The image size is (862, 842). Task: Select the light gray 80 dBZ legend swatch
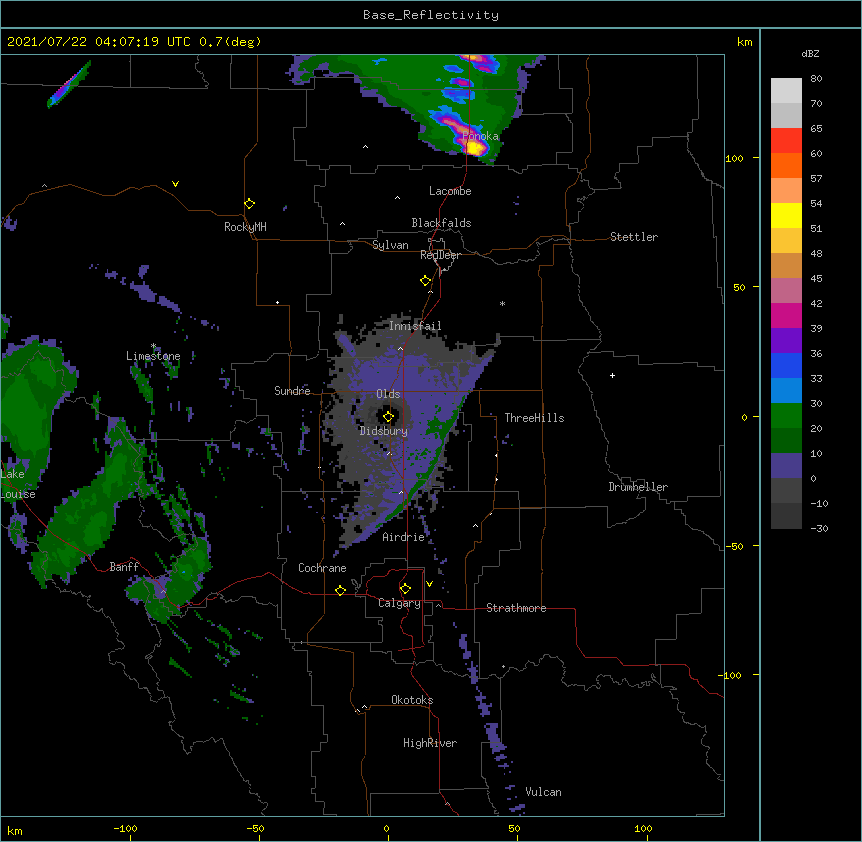786,90
